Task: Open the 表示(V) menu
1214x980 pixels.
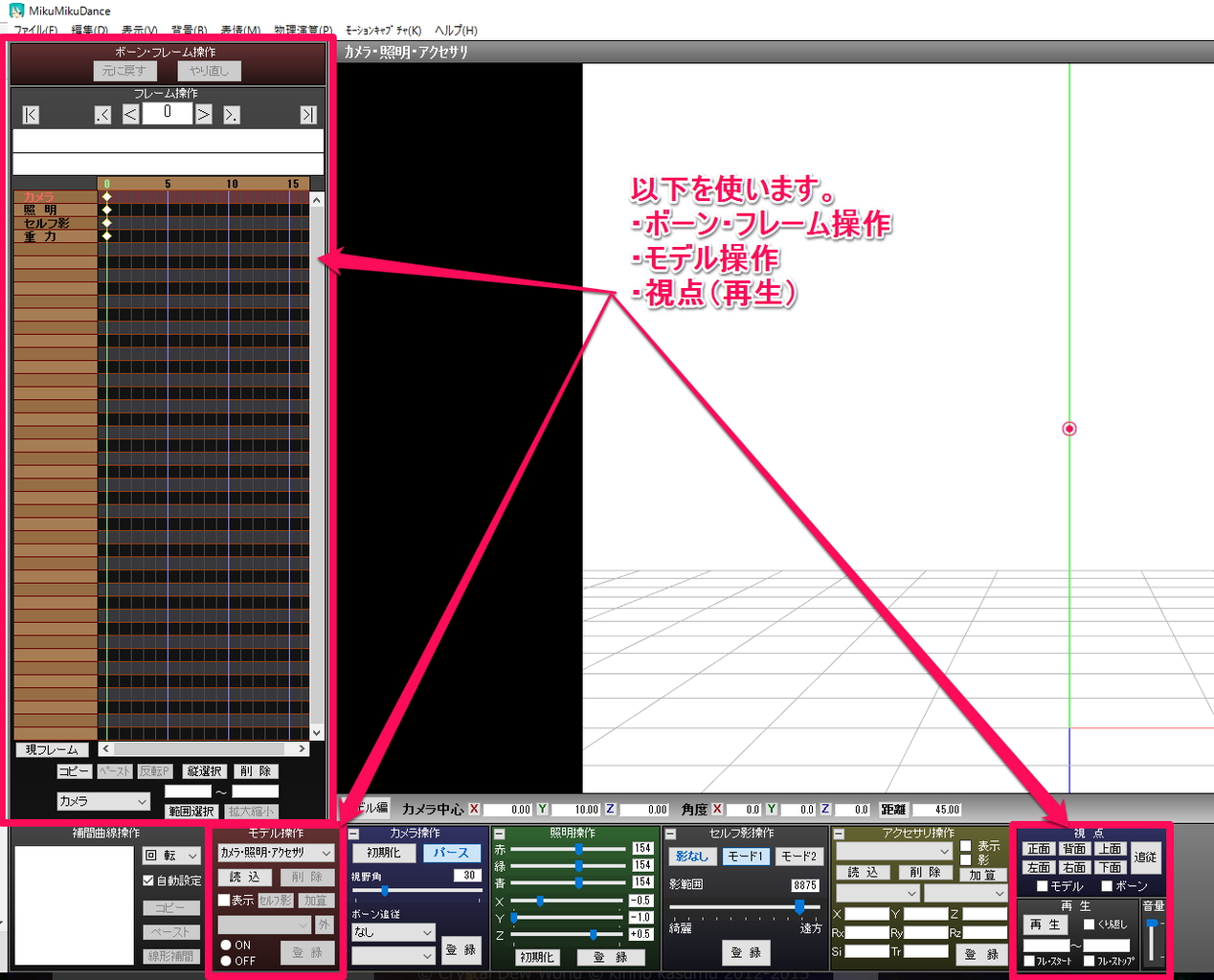Action: [x=139, y=30]
